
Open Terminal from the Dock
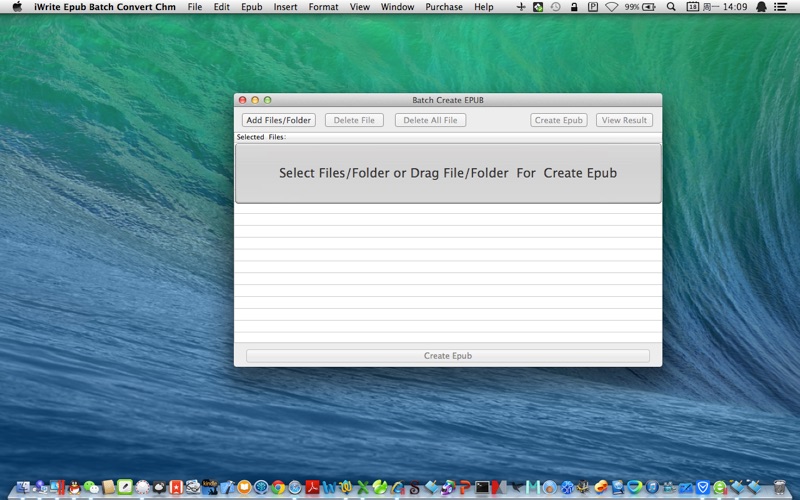pos(482,487)
